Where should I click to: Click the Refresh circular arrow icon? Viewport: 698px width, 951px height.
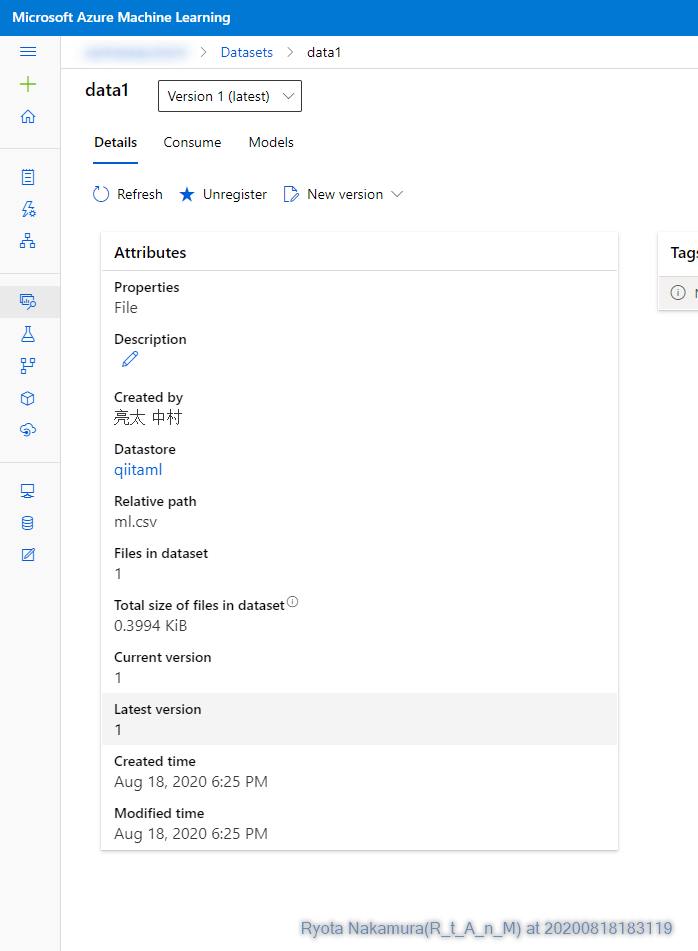(x=101, y=194)
